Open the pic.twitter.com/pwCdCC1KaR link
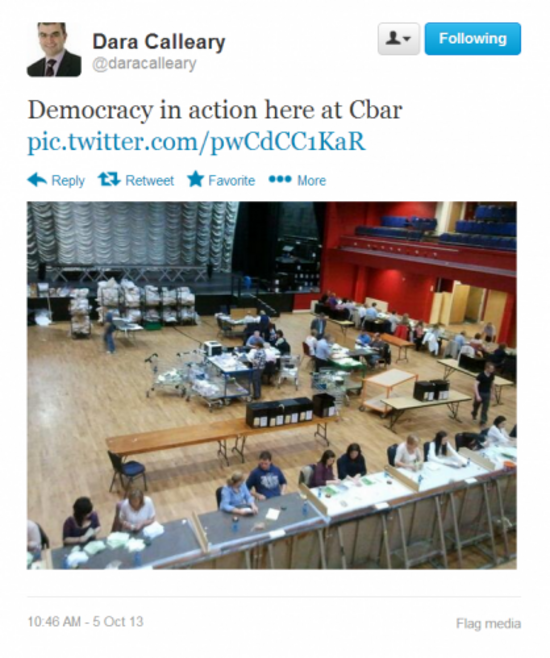This screenshot has height=658, width=550. tap(196, 141)
